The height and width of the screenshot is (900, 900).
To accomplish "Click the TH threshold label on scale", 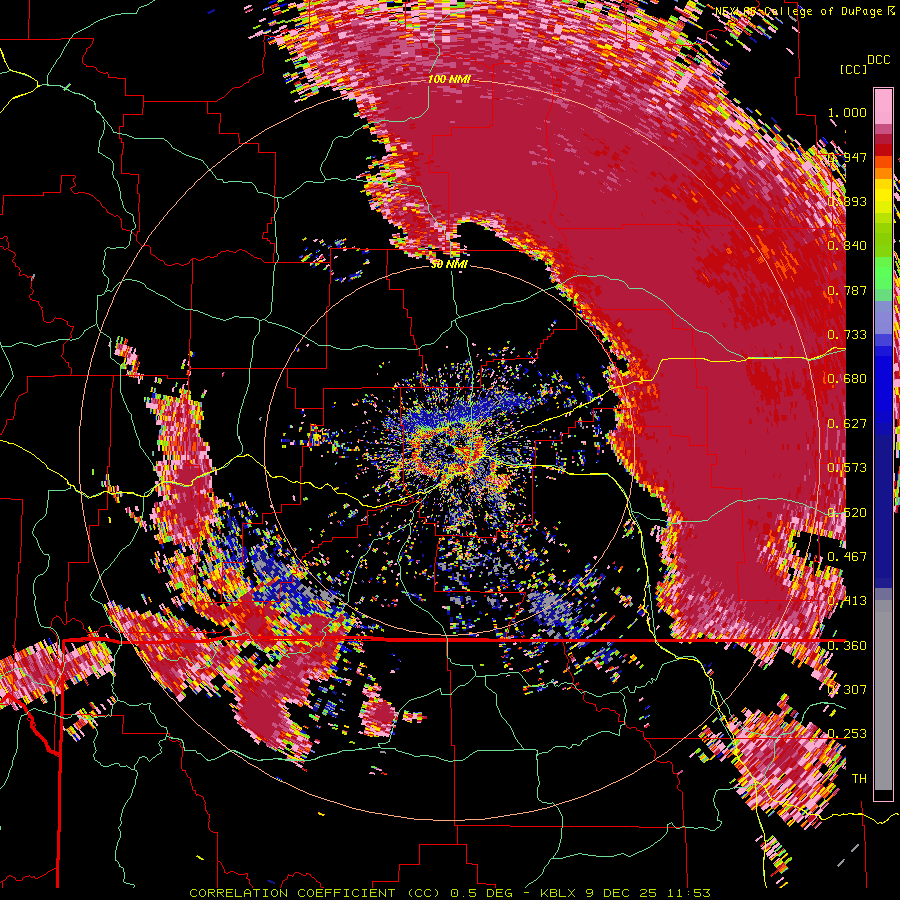I will (x=859, y=778).
